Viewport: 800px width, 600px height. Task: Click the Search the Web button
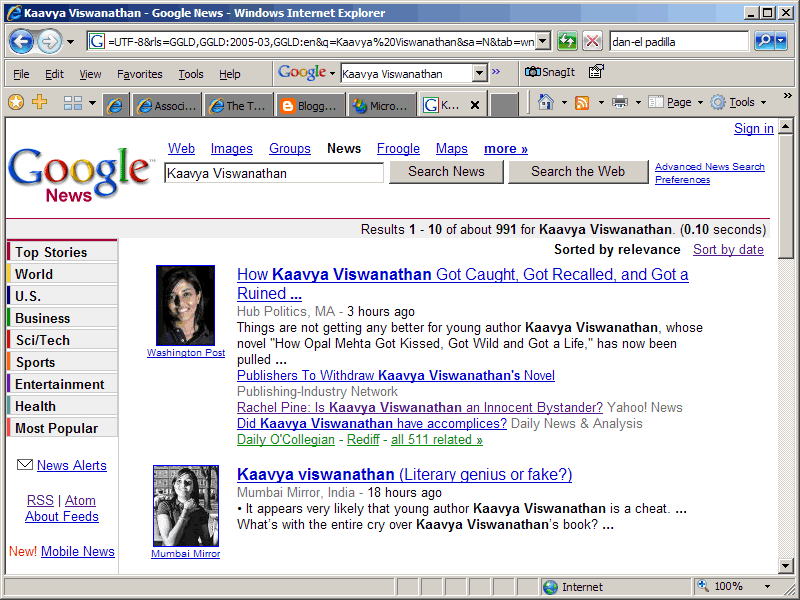click(578, 172)
